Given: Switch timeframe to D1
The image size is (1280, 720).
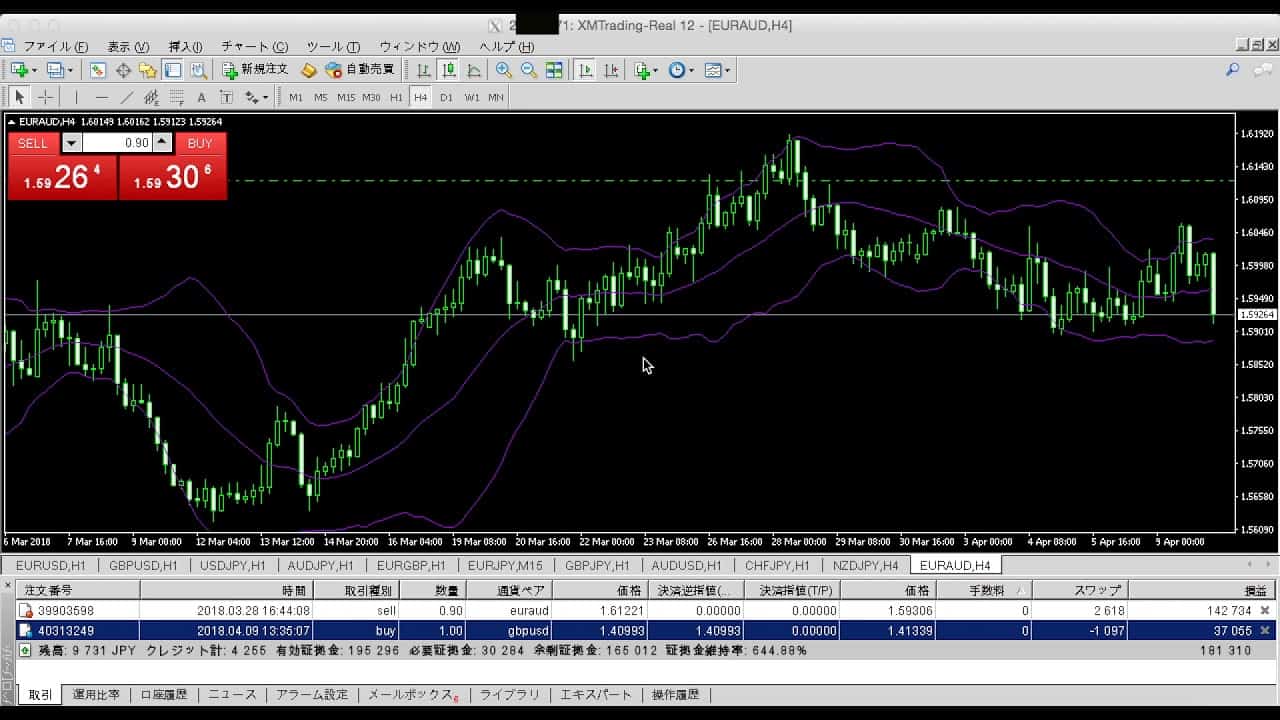Looking at the screenshot, I should point(446,97).
